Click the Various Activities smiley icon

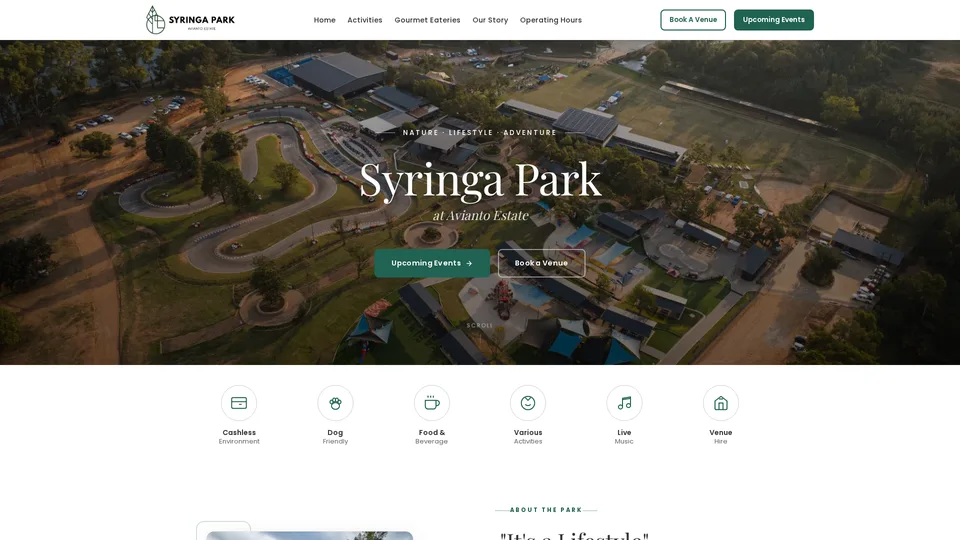[528, 403]
